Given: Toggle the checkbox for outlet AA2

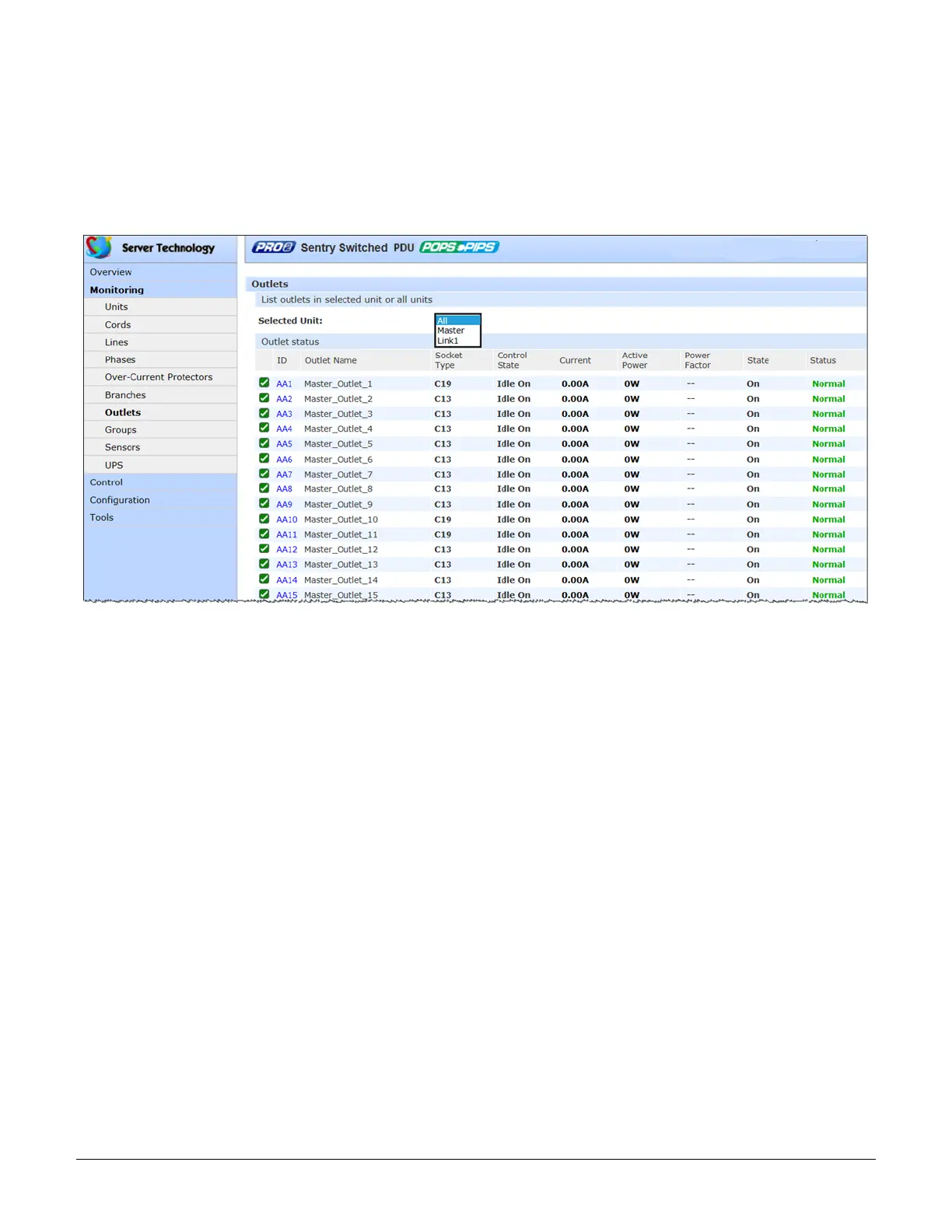Looking at the screenshot, I should point(264,398).
